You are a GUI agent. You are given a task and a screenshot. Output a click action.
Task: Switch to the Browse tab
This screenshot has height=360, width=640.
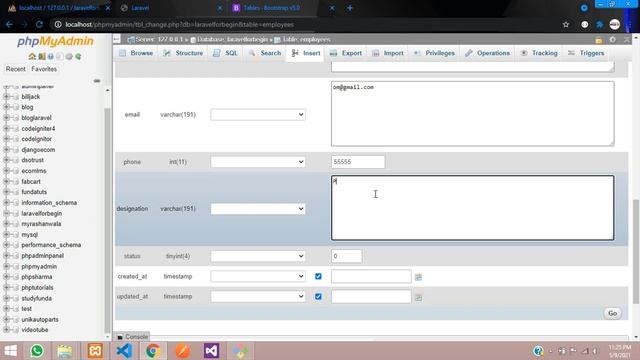[x=136, y=53]
